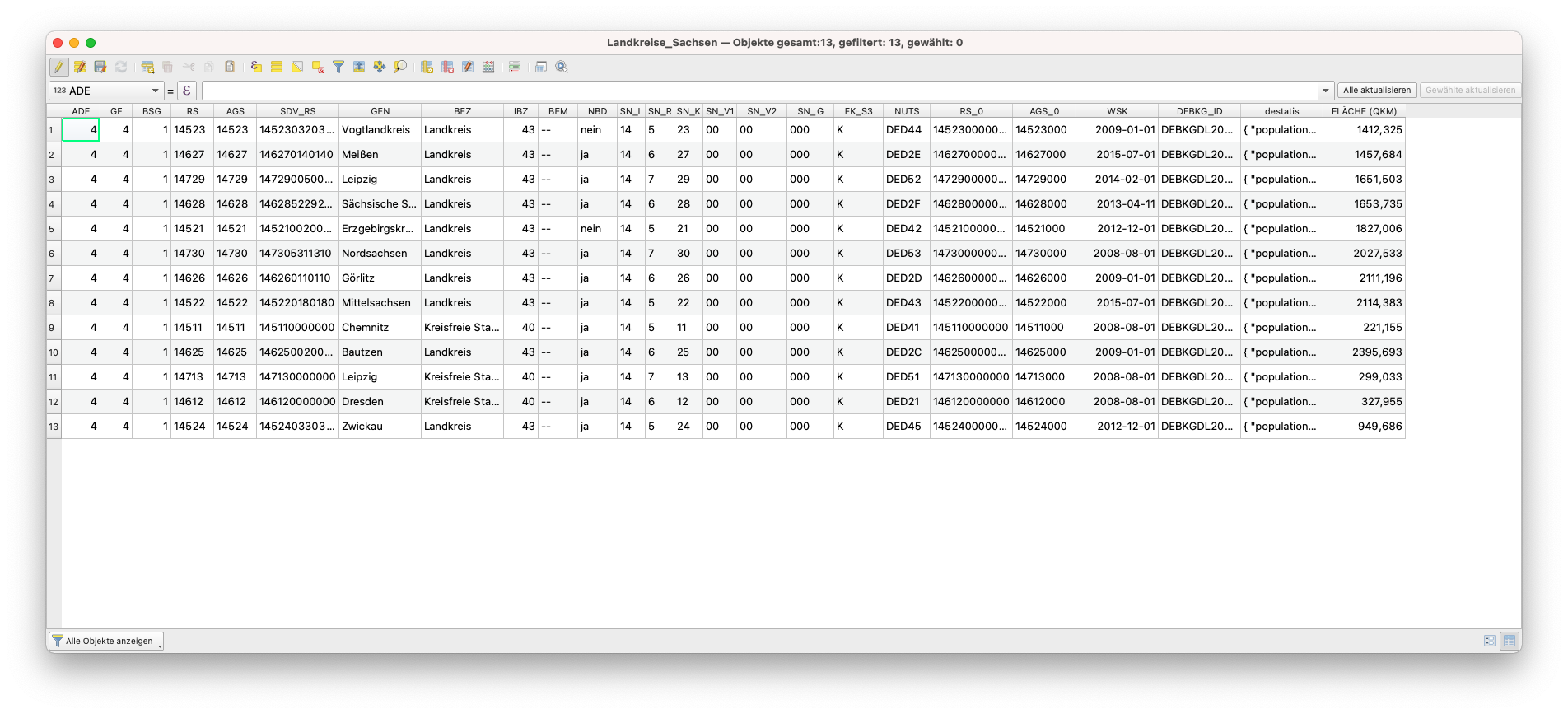This screenshot has height=714, width=1568.
Task: Click the area value 1412,325
Action: click(x=1364, y=130)
